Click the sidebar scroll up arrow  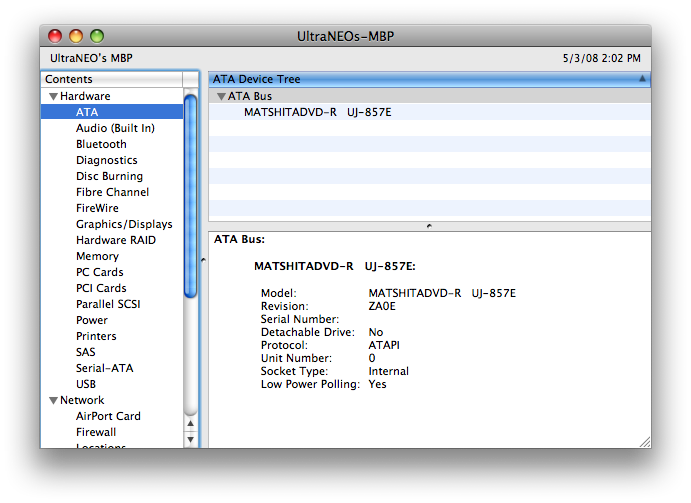(190, 424)
